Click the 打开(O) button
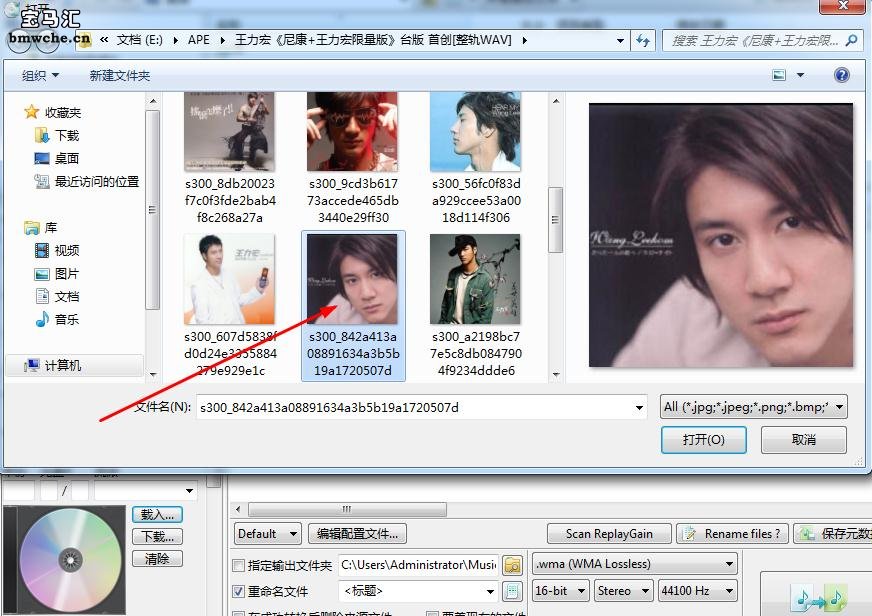The width and height of the screenshot is (872, 616). click(703, 440)
